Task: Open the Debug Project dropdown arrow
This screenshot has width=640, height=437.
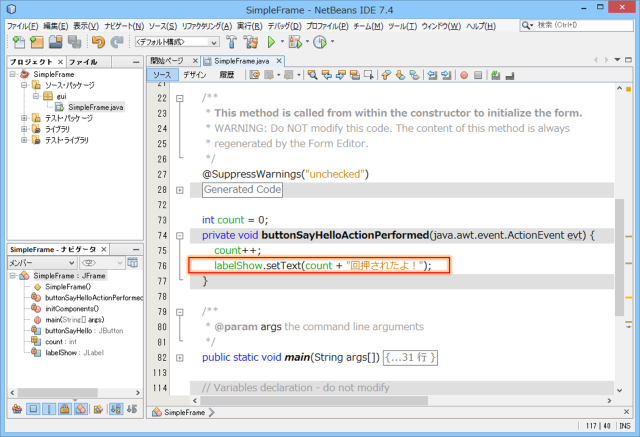Action: (x=307, y=42)
